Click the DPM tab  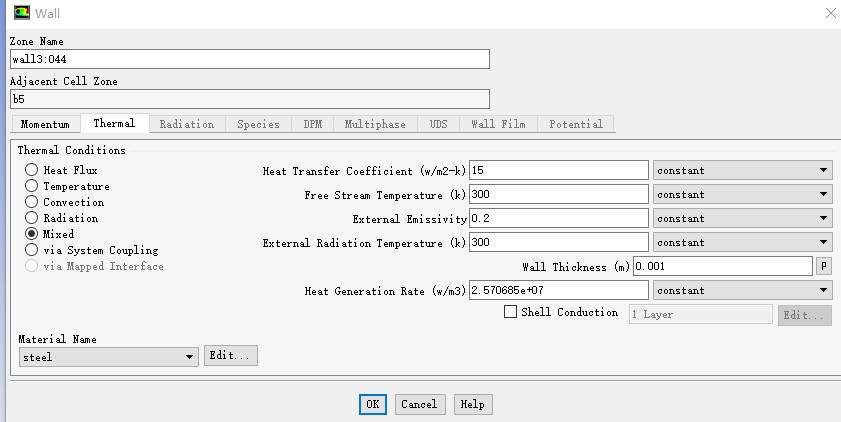click(x=313, y=124)
